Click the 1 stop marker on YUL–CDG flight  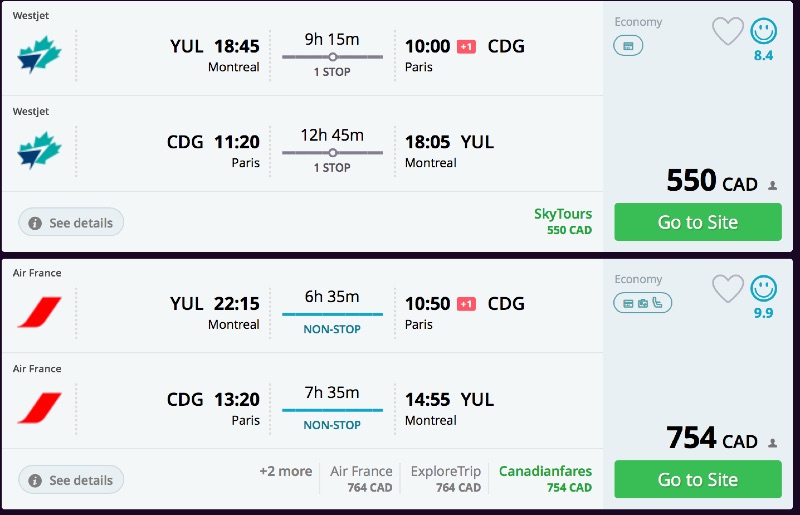[332, 57]
